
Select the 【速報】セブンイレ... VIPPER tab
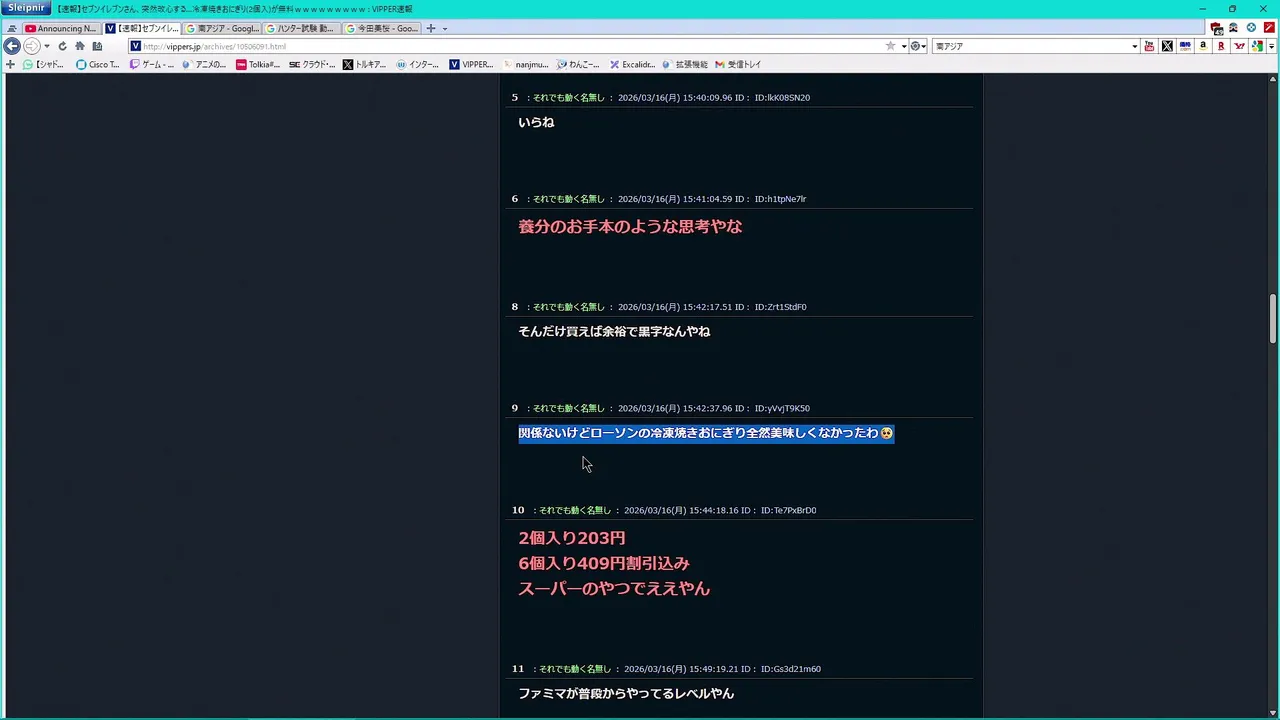[142, 28]
